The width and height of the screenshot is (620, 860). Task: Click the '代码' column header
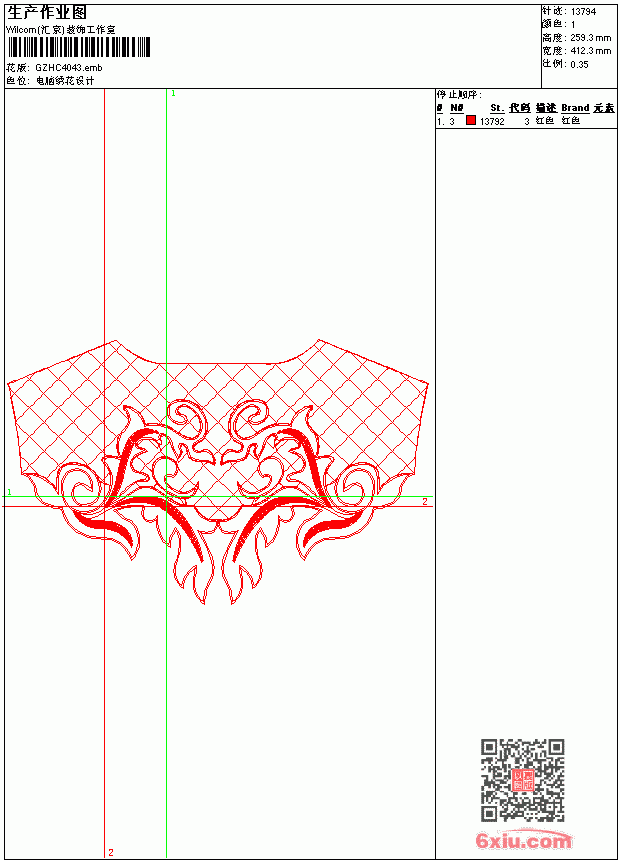[x=520, y=108]
